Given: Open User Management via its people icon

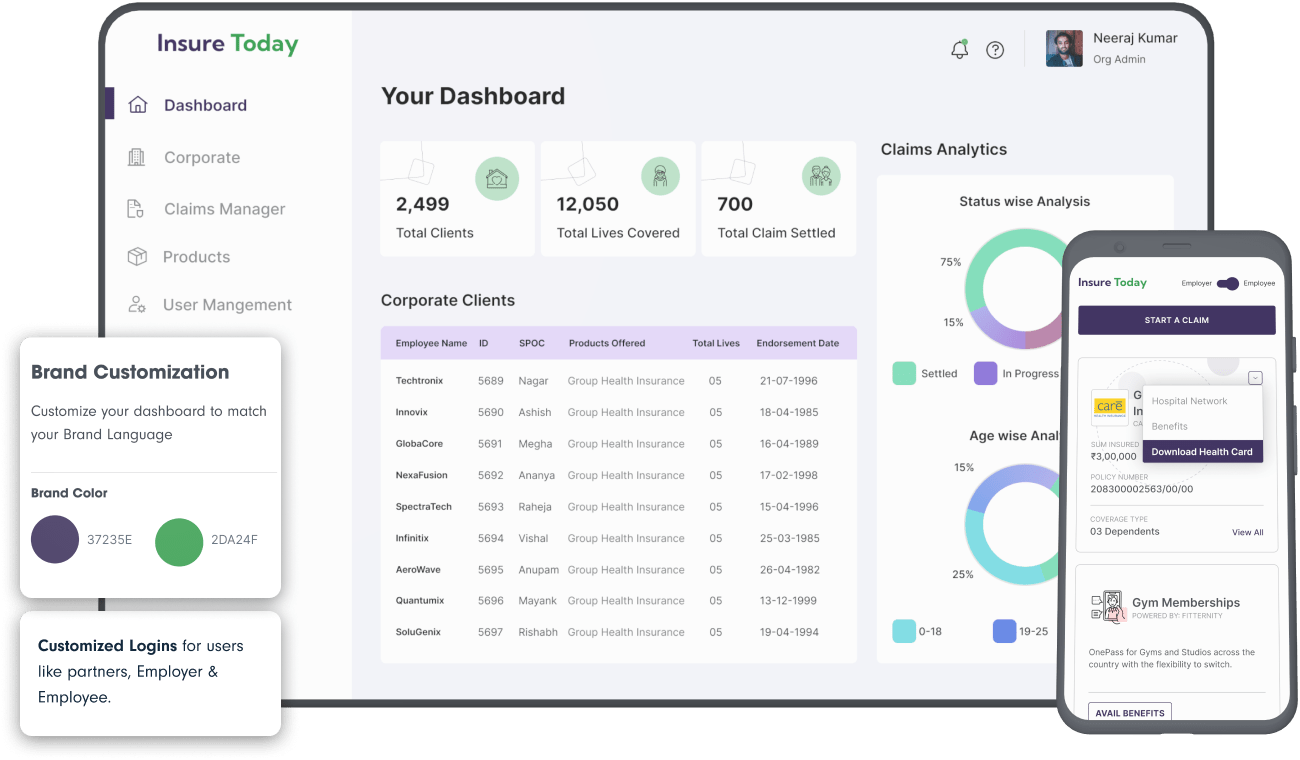Looking at the screenshot, I should [x=137, y=303].
